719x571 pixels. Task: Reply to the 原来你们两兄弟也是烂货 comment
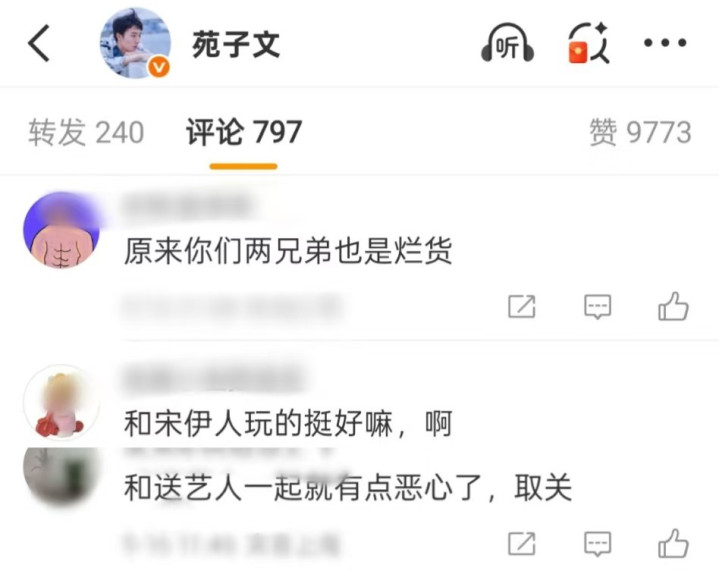click(x=597, y=306)
